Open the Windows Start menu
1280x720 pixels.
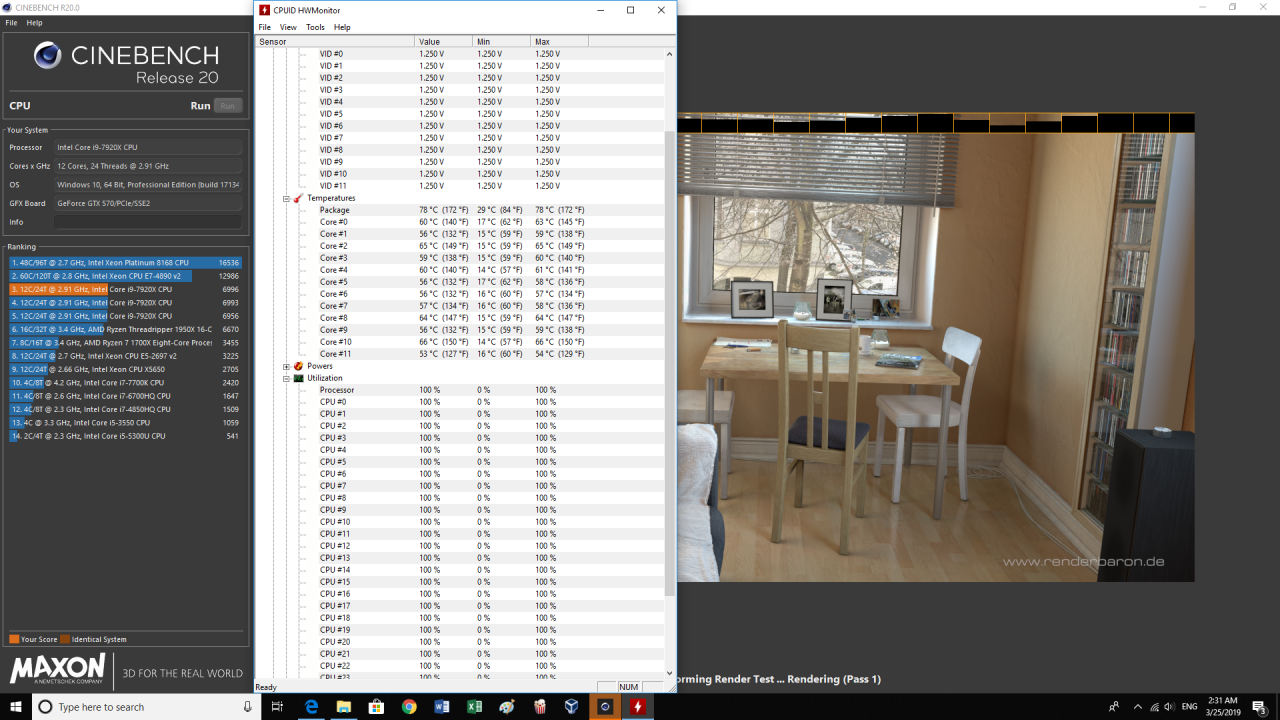coord(16,707)
